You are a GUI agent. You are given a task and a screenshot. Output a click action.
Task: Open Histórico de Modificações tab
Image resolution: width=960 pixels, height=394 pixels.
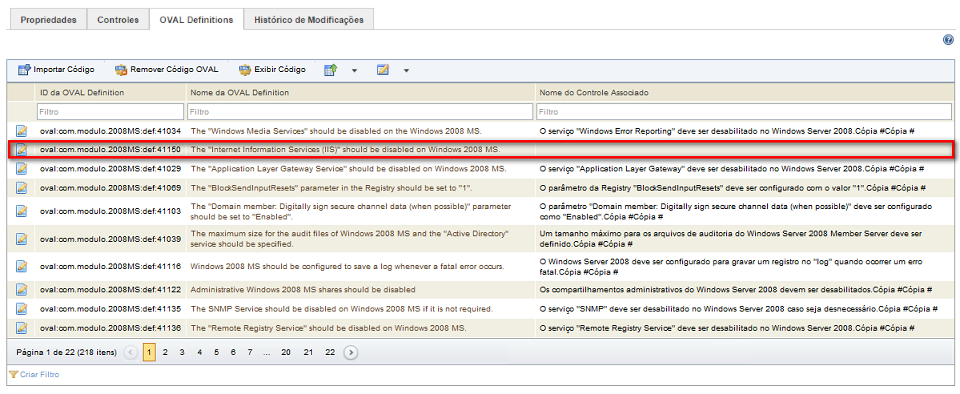pyautogui.click(x=309, y=20)
